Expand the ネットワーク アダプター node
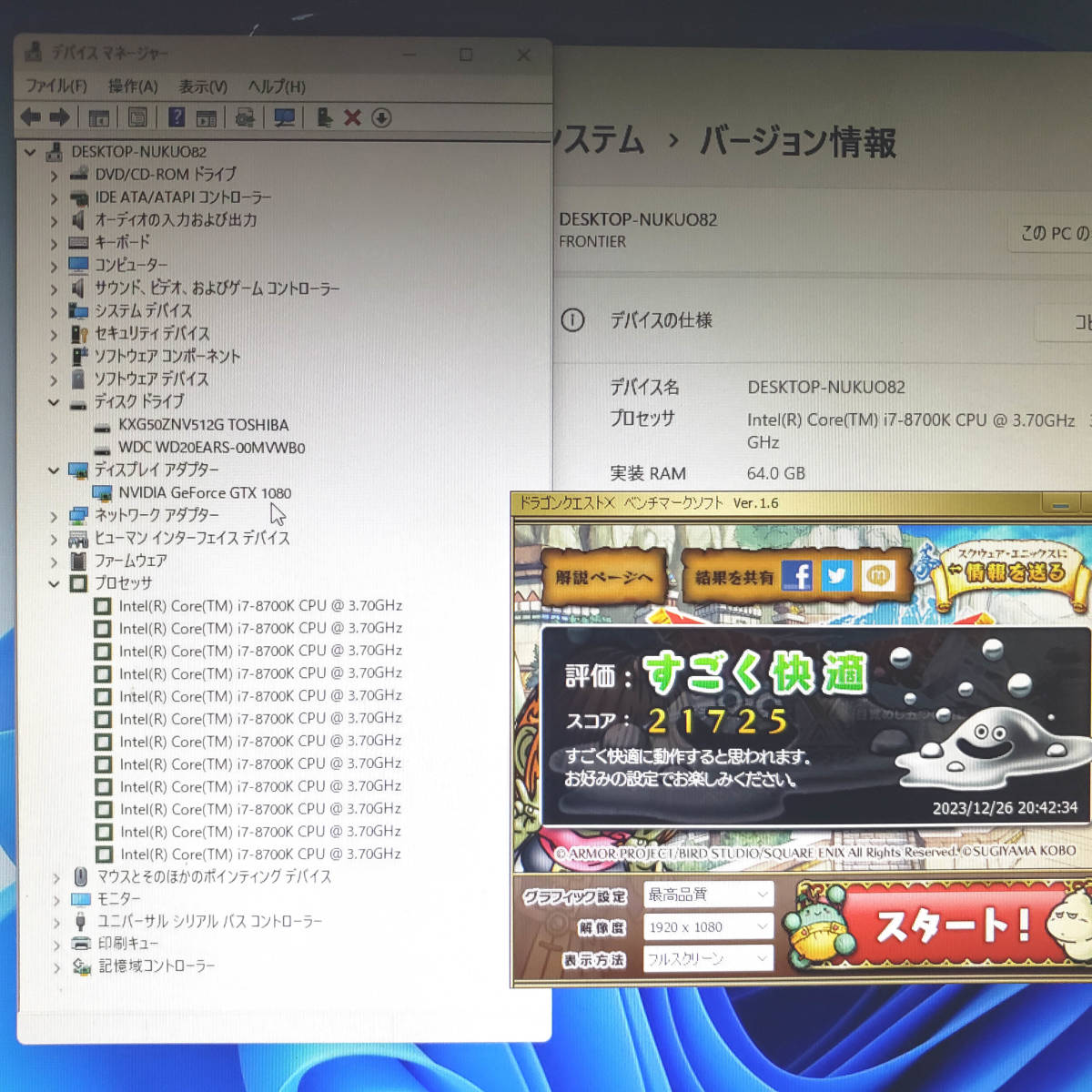This screenshot has height=1092, width=1092. pyautogui.click(x=54, y=515)
